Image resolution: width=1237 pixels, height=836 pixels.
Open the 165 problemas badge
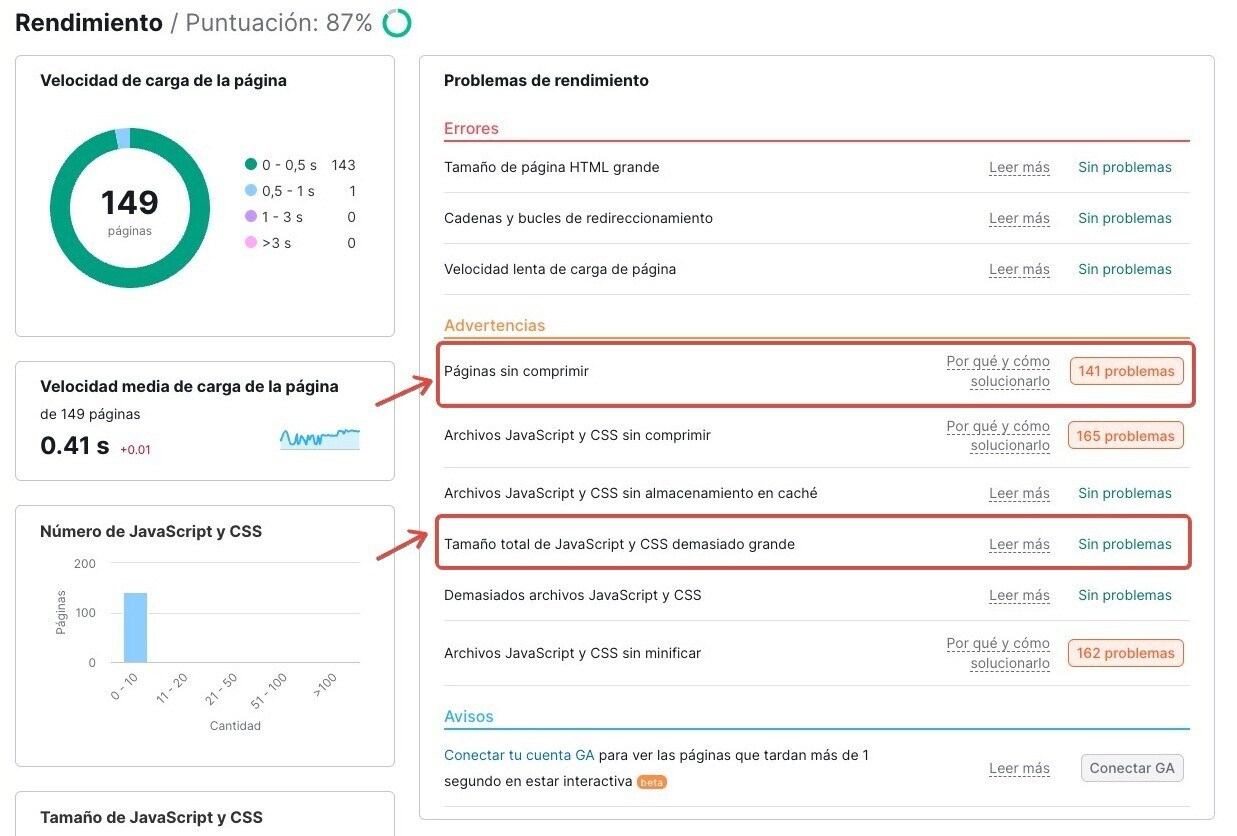pos(1125,436)
